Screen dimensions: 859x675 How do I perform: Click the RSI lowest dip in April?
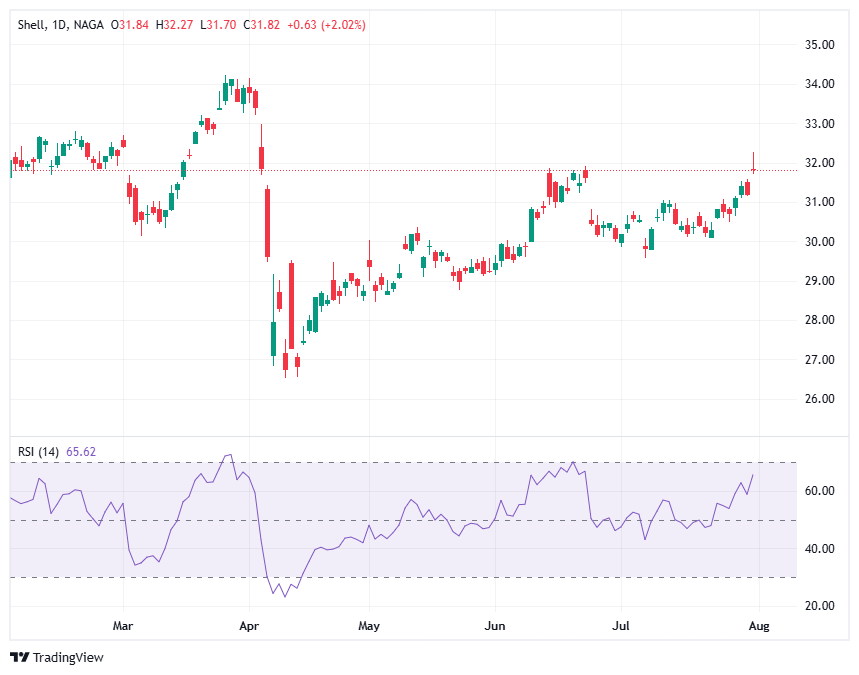pos(285,597)
